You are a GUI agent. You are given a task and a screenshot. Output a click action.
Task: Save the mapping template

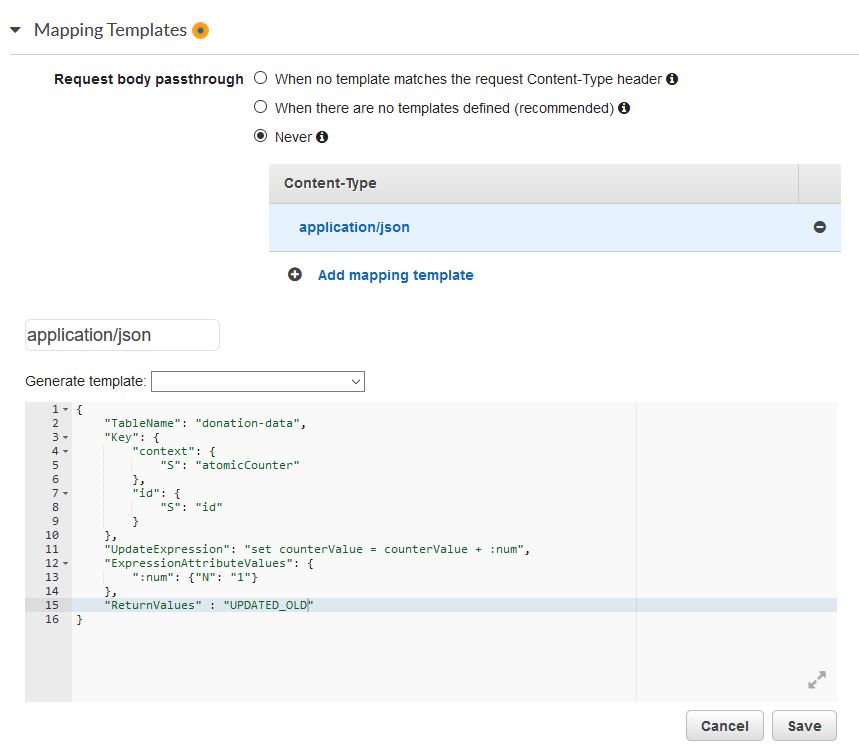tap(803, 726)
